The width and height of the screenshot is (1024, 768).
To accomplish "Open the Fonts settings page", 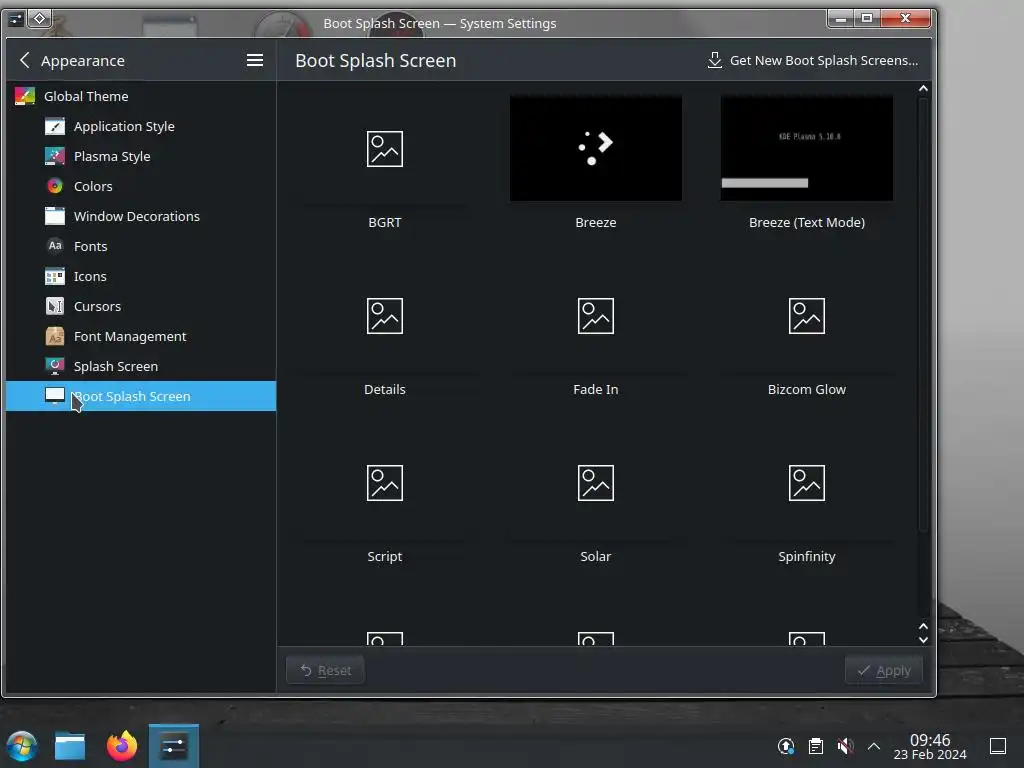I will pyautogui.click(x=140, y=246).
